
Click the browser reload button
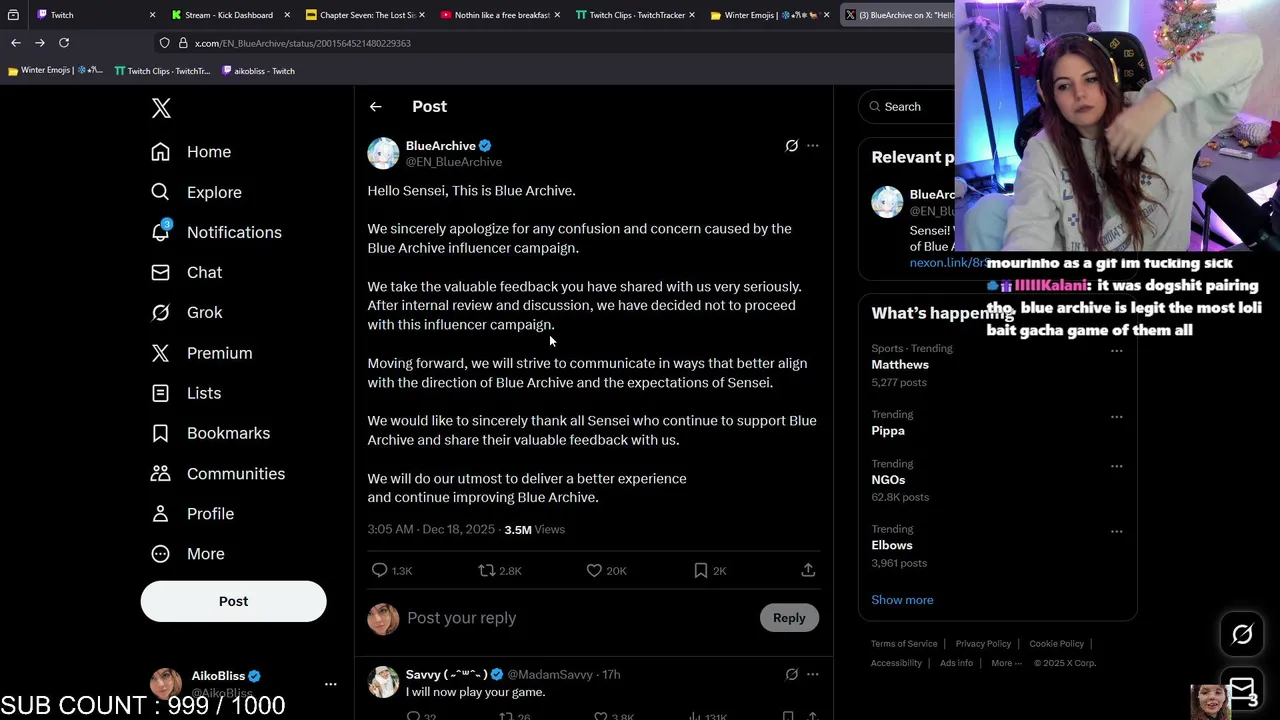[64, 43]
